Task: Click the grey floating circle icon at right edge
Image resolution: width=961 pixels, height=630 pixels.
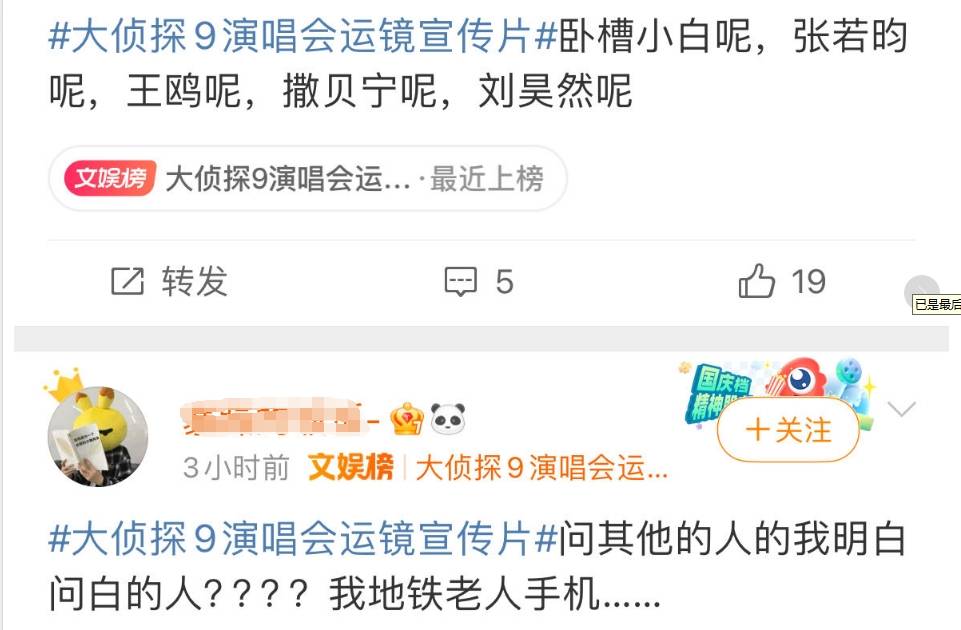Action: [x=921, y=289]
